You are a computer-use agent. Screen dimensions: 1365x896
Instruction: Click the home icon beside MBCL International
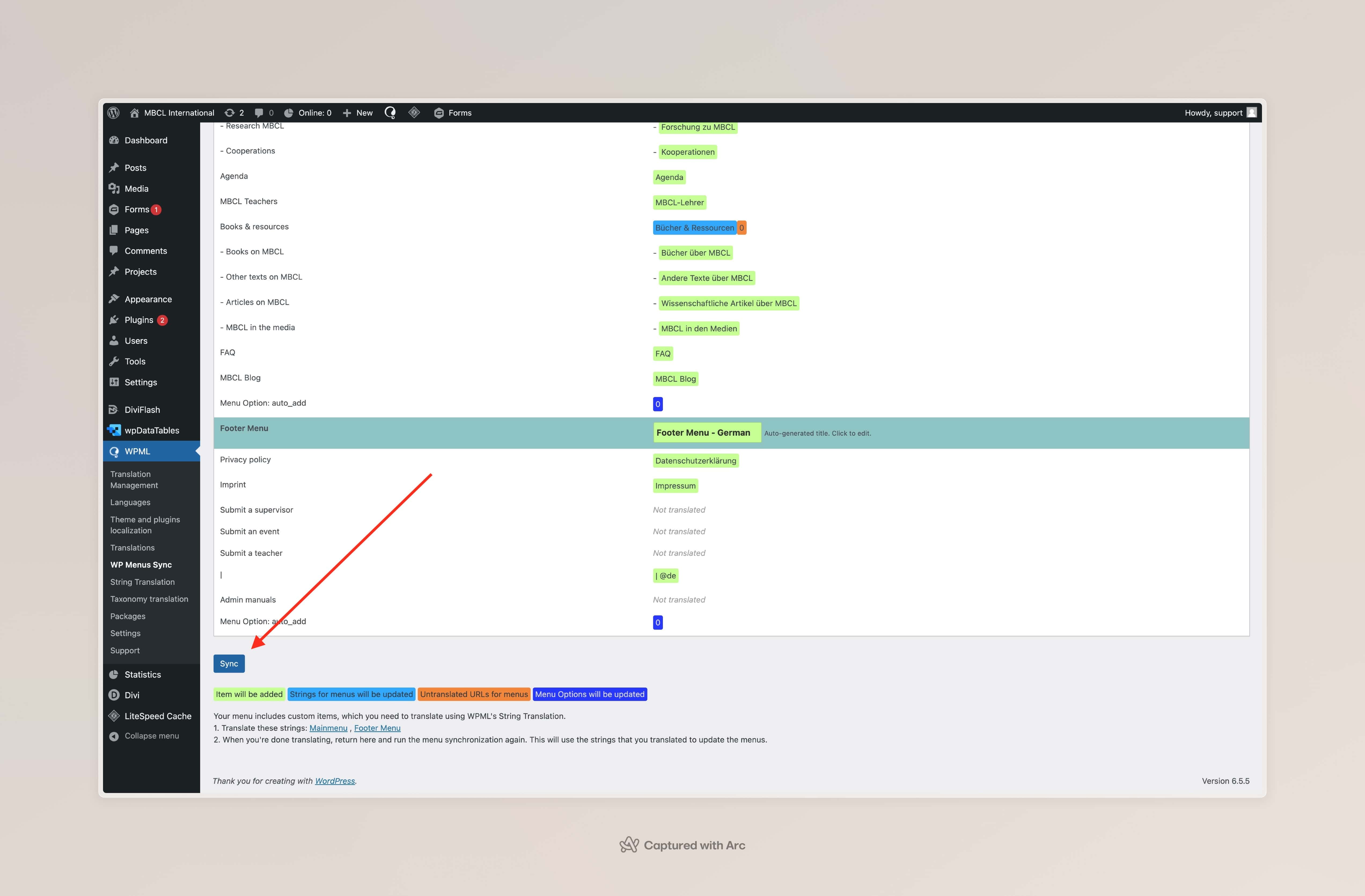(134, 112)
